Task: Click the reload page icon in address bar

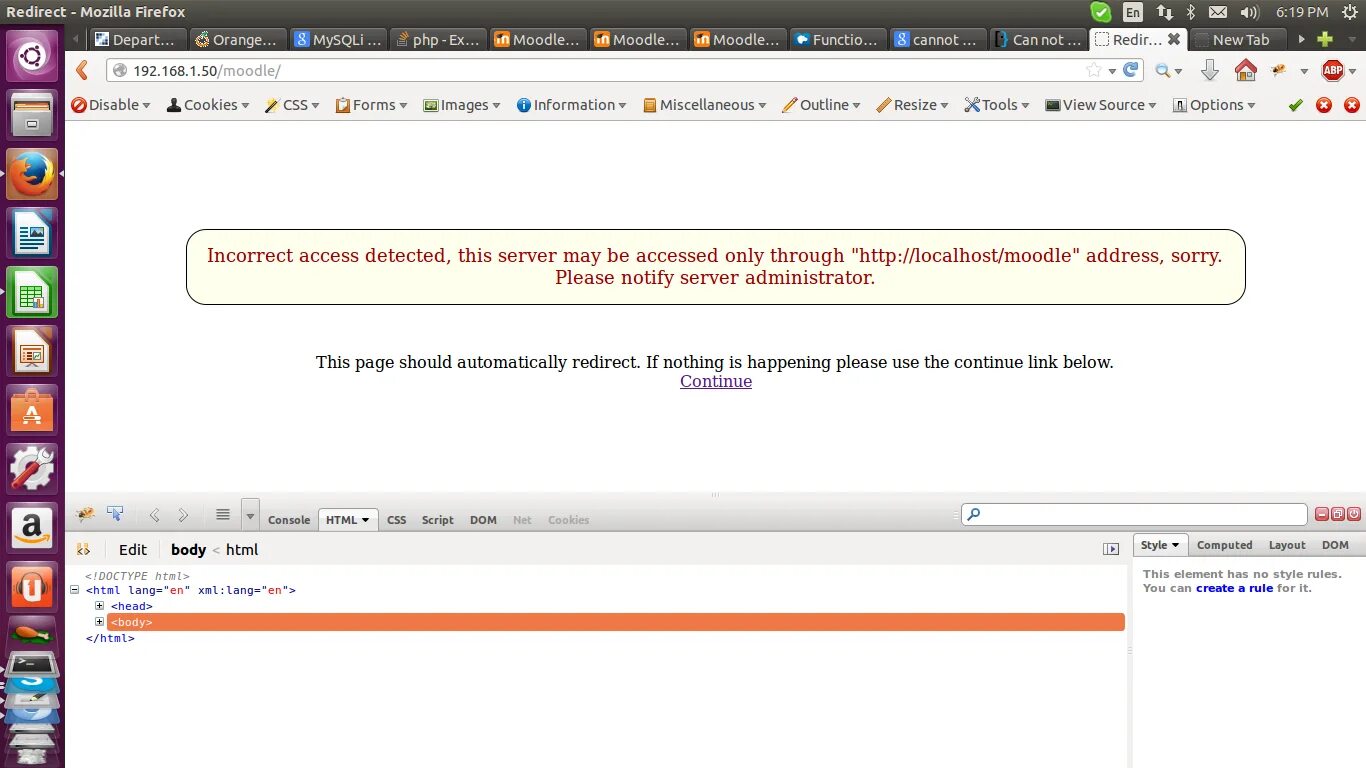Action: point(1130,71)
